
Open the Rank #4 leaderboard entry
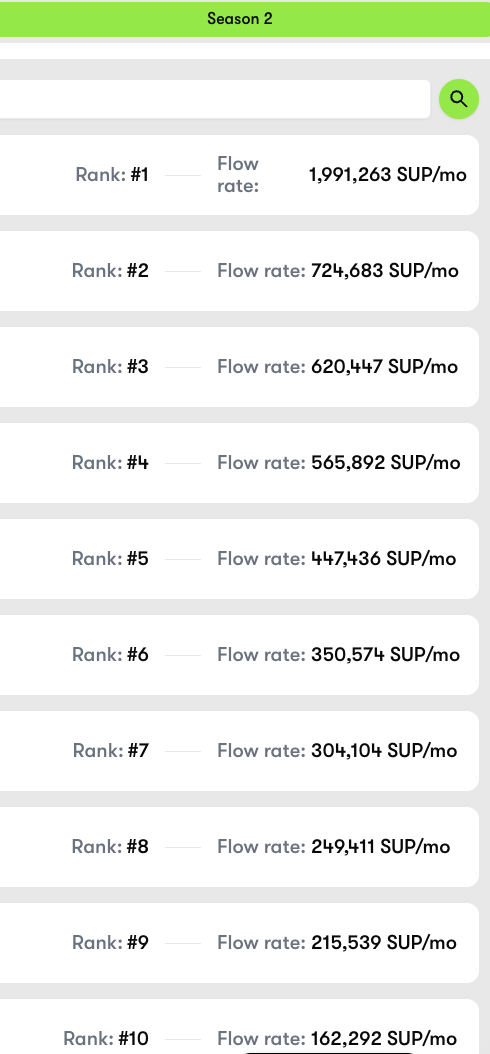(239, 462)
